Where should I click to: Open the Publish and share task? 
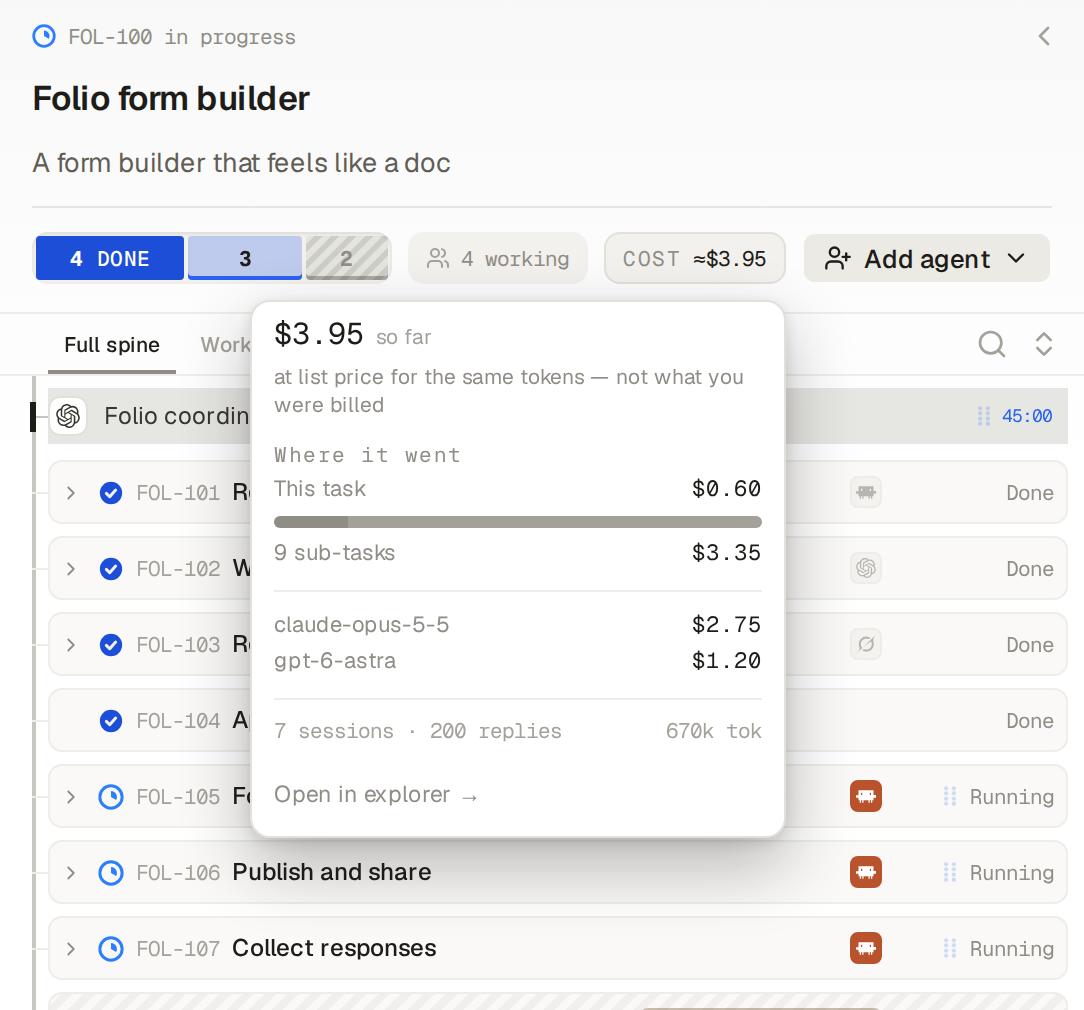click(332, 872)
